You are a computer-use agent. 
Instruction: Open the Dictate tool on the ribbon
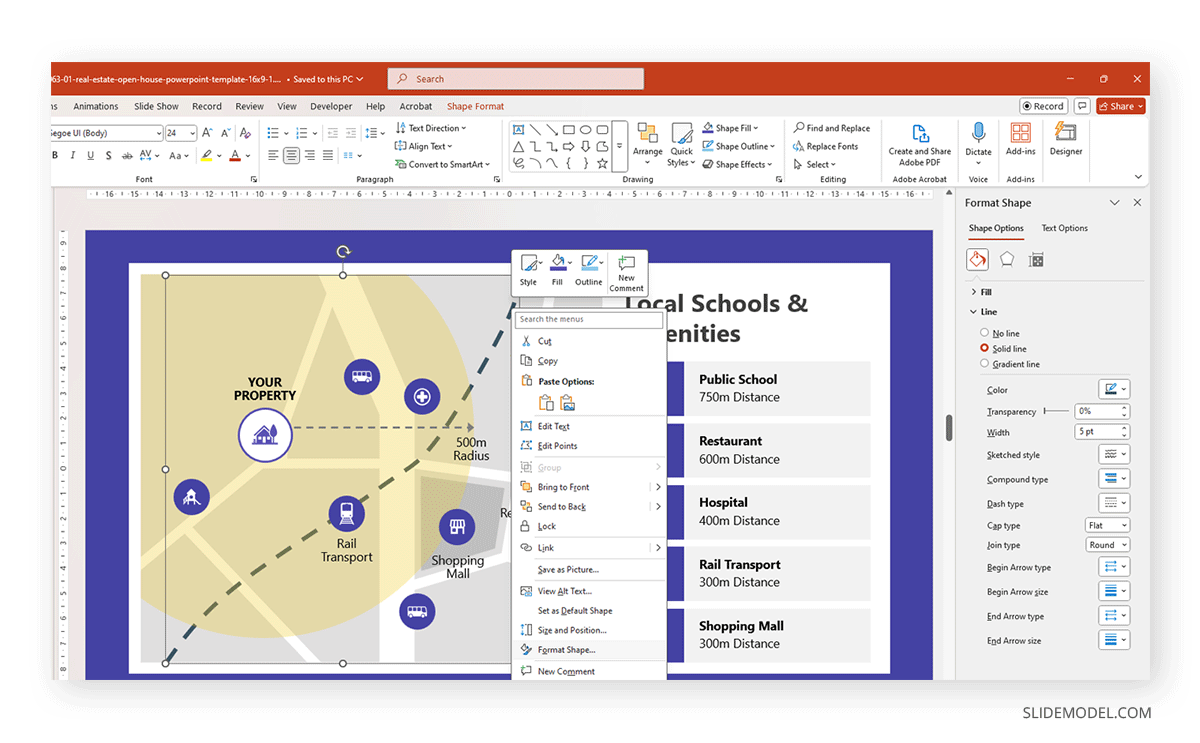pyautogui.click(x=977, y=140)
